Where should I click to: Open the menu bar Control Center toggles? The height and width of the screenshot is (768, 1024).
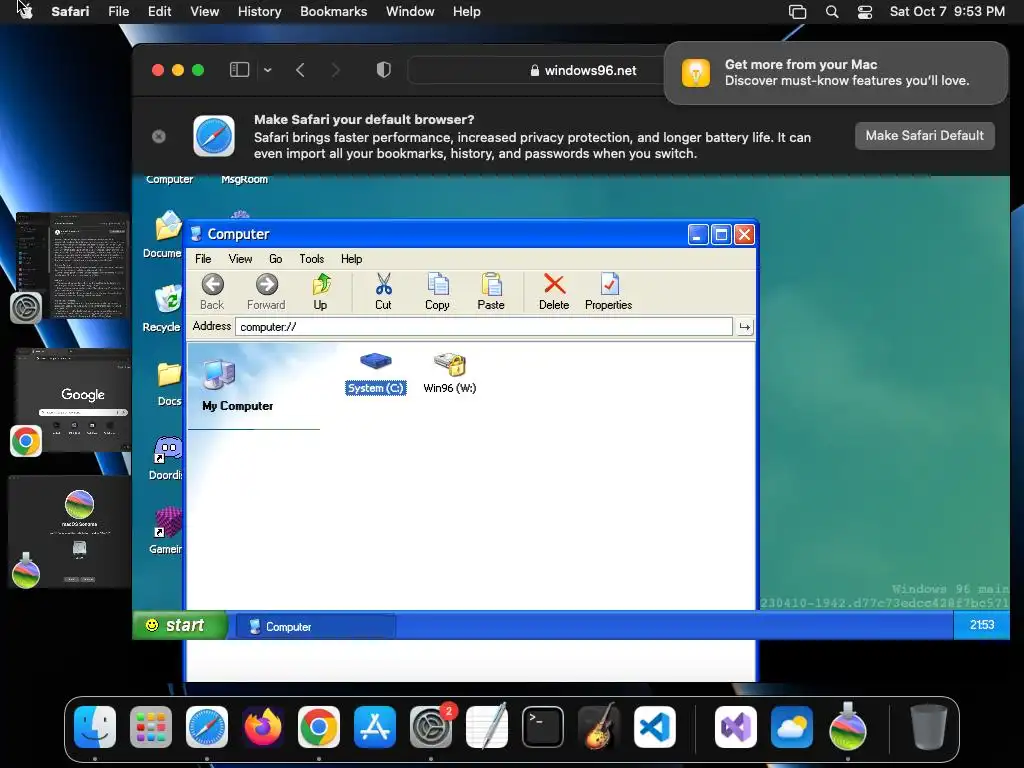(865, 12)
